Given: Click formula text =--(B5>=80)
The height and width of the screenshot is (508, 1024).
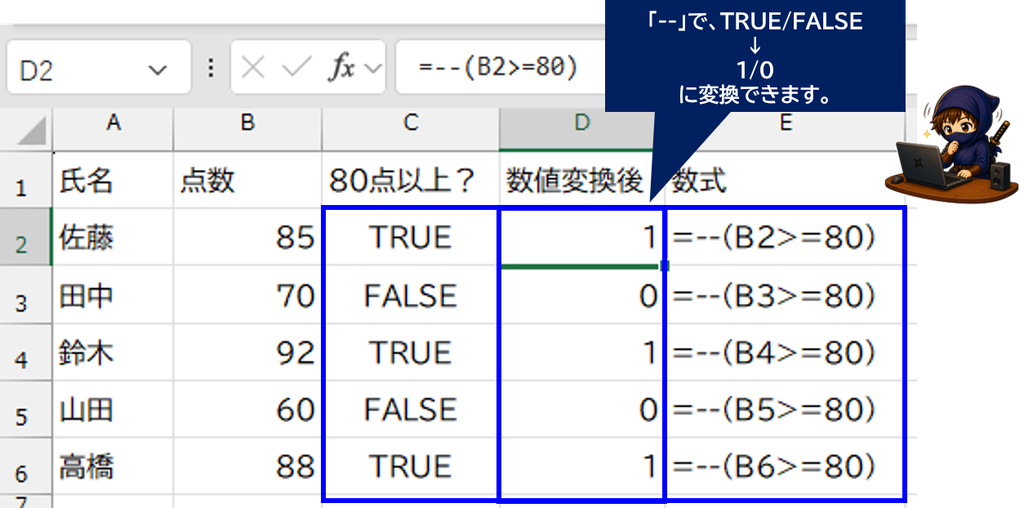Looking at the screenshot, I should click(772, 409).
